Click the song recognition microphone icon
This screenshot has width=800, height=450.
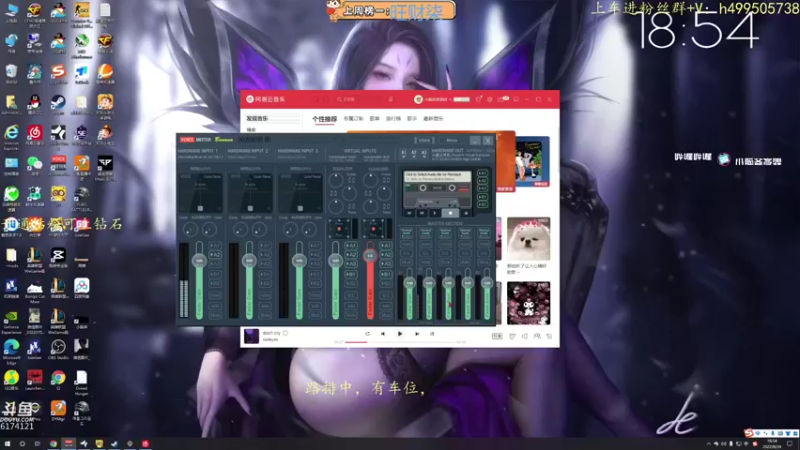(x=390, y=99)
